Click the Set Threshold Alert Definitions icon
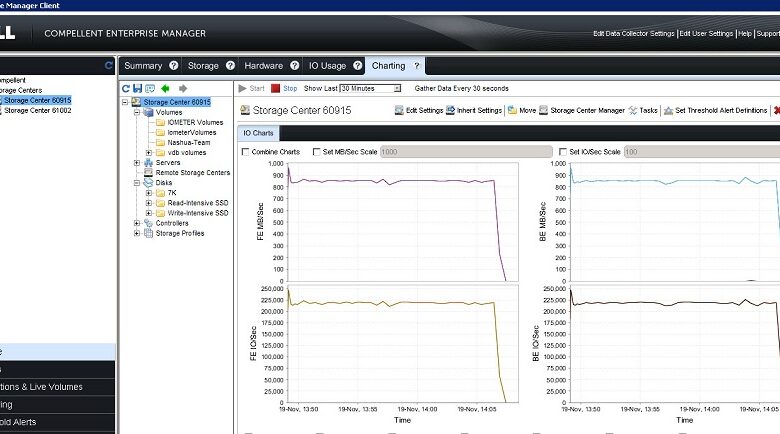This screenshot has height=434, width=780. pos(669,110)
